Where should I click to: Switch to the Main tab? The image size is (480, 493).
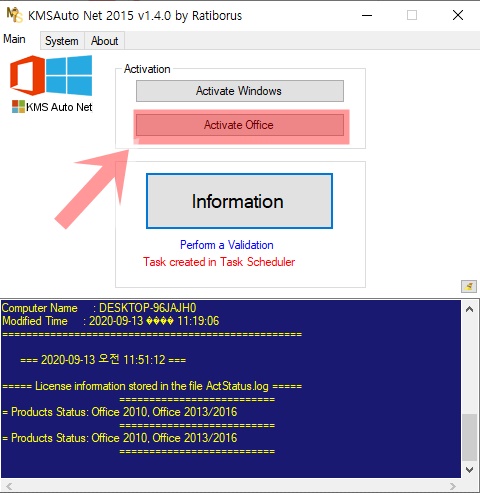click(x=15, y=39)
